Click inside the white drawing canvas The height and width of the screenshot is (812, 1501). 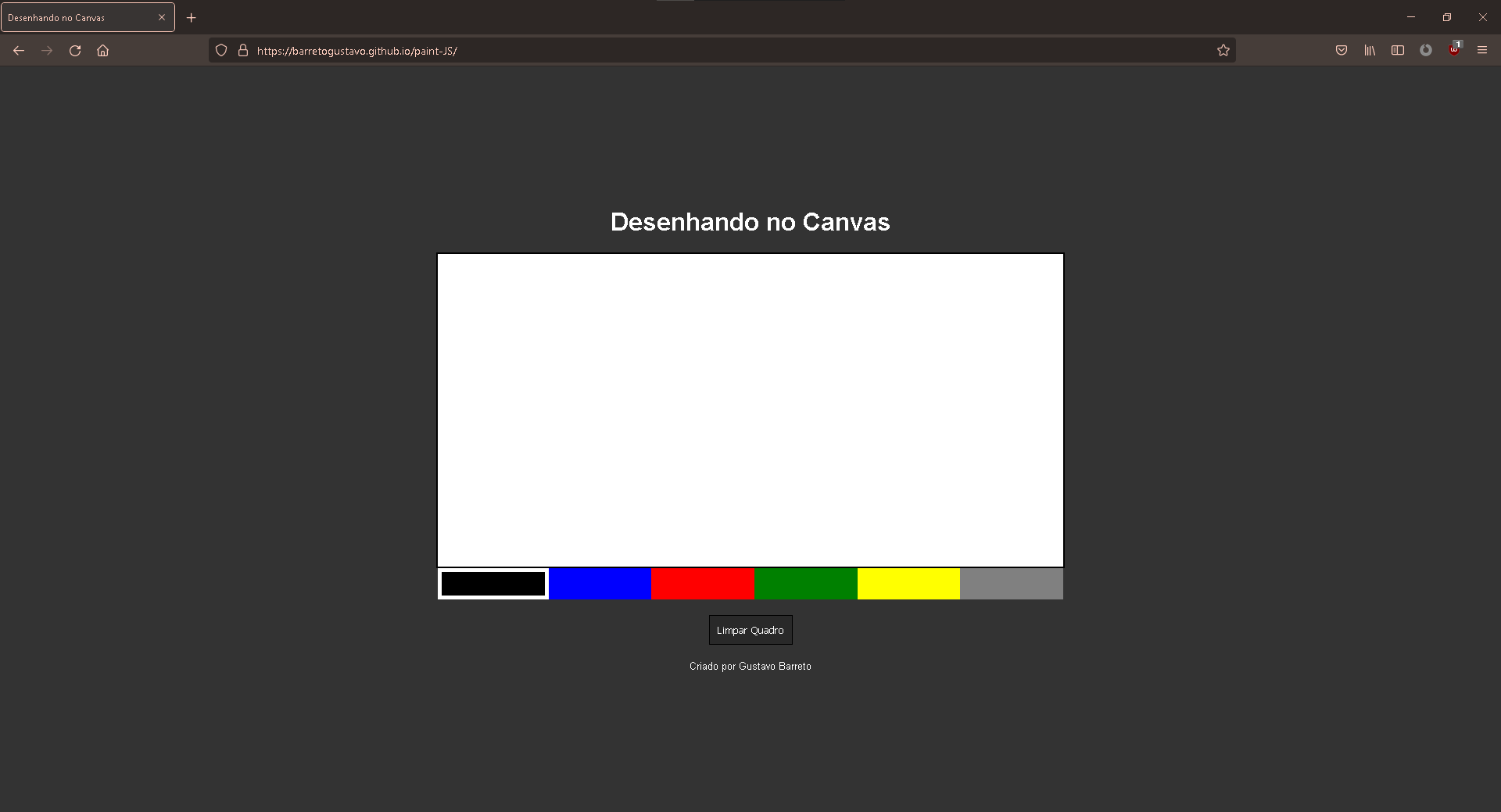[x=750, y=410]
